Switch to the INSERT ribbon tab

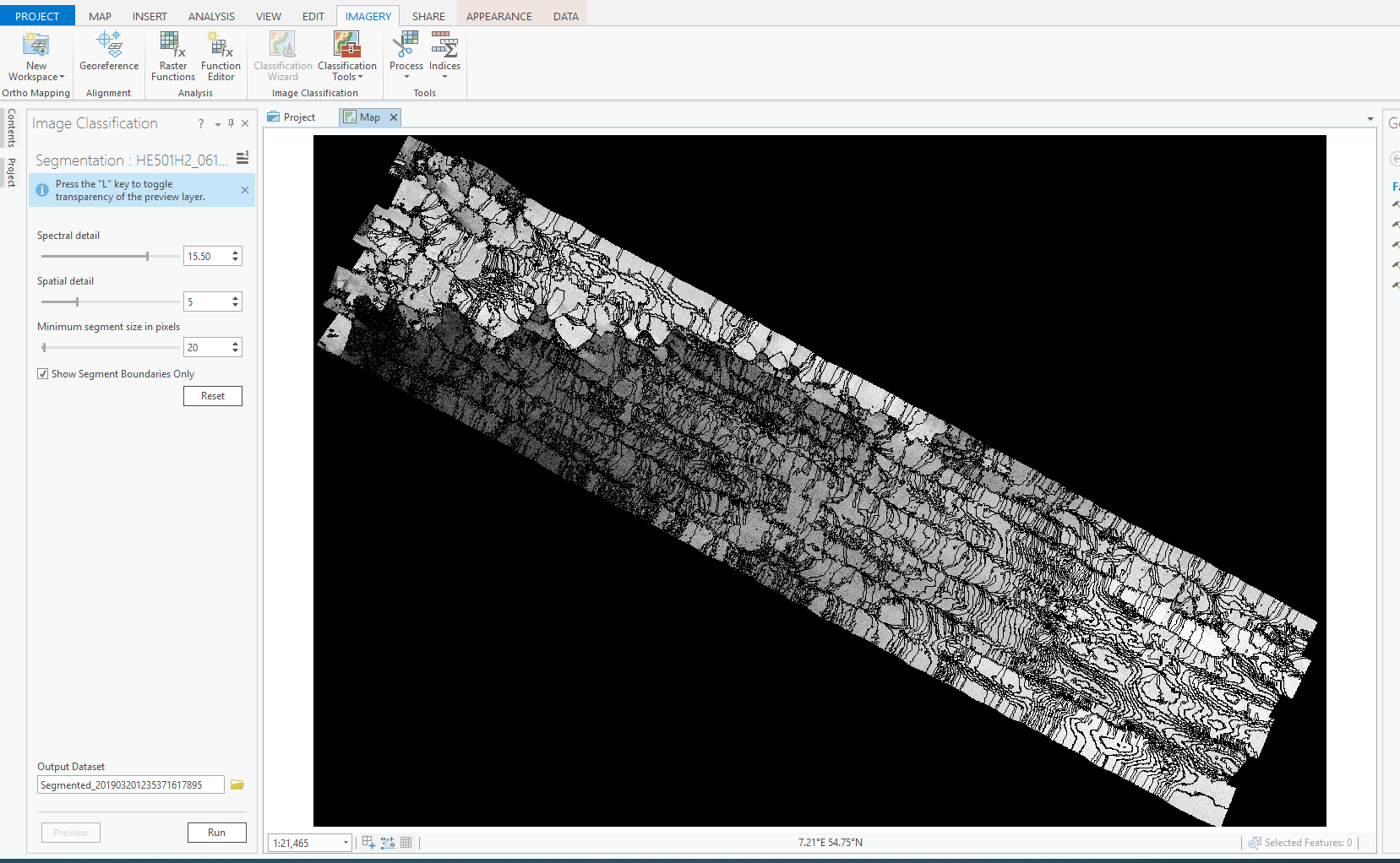tap(150, 16)
